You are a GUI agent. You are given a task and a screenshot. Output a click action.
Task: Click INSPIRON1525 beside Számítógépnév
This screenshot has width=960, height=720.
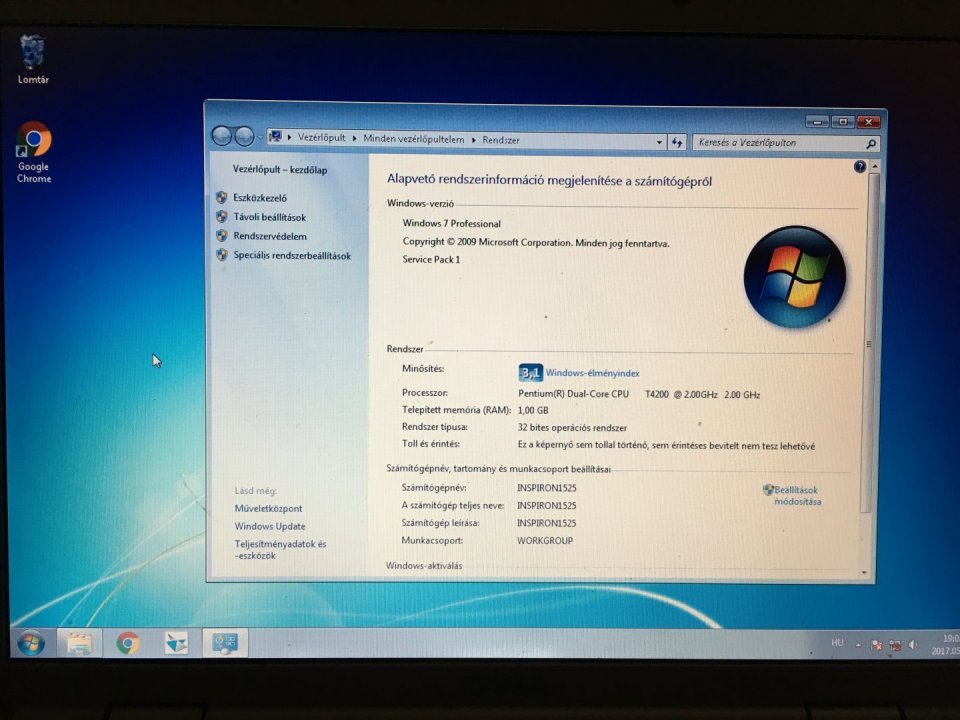[x=546, y=488]
